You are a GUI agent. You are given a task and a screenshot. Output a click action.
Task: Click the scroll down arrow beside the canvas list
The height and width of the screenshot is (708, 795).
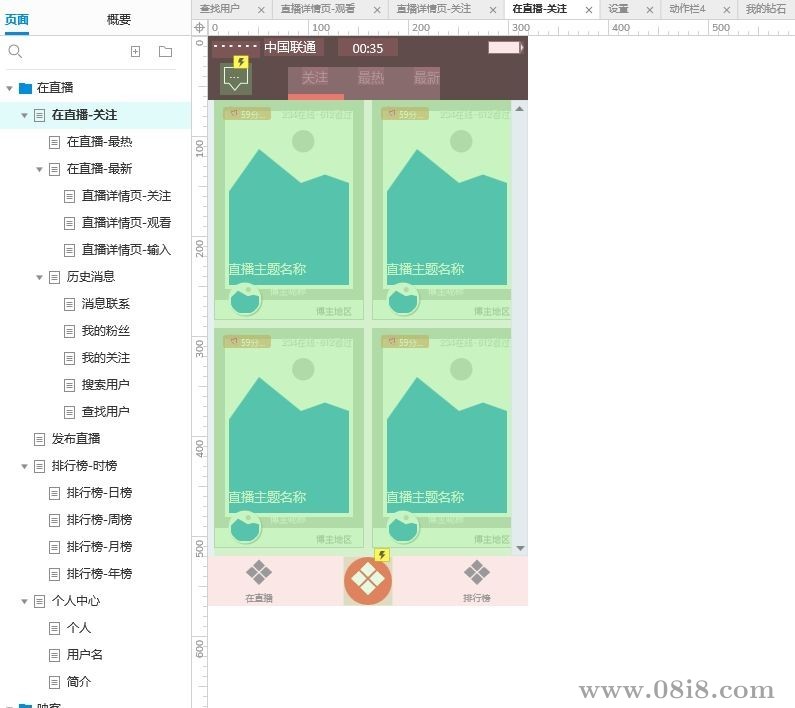click(519, 548)
